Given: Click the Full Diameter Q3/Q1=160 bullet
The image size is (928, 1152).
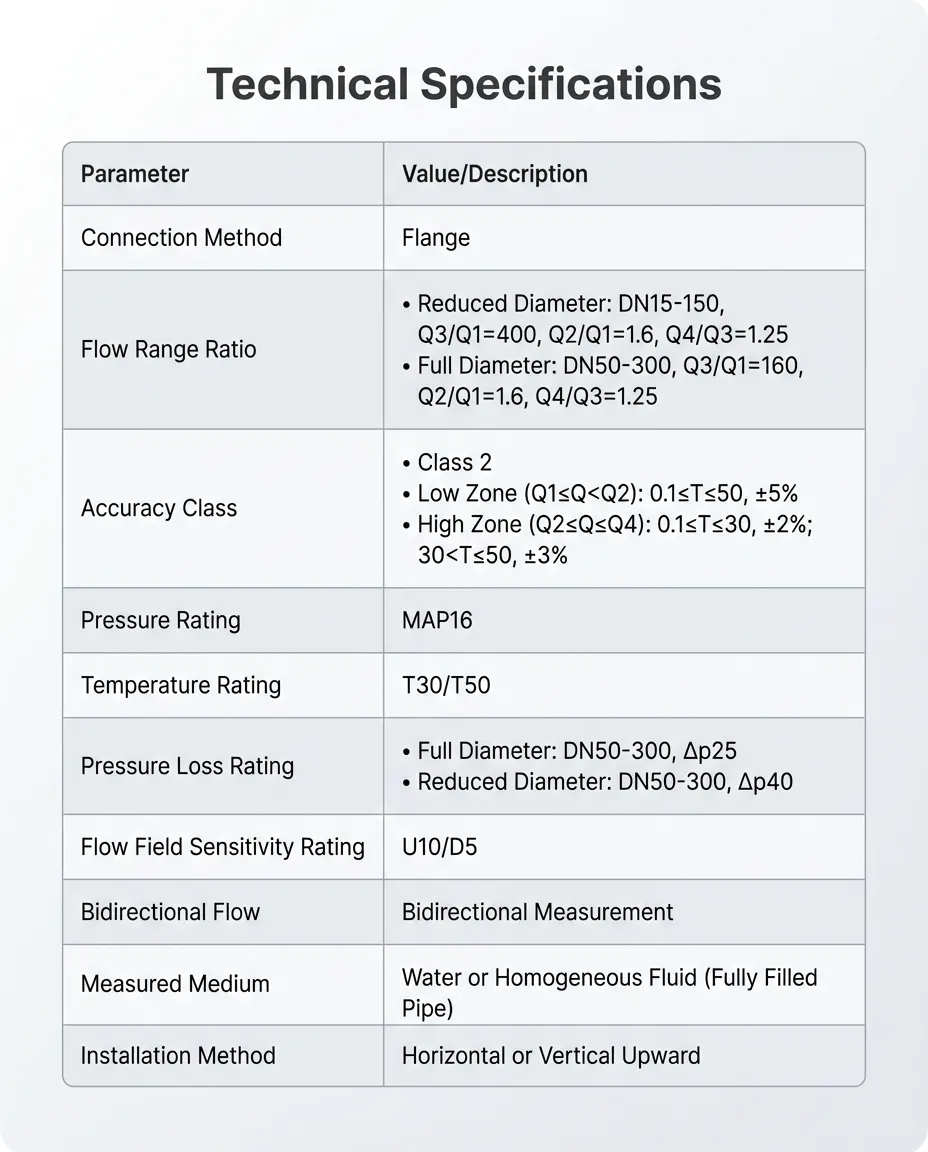Looking at the screenshot, I should click(x=603, y=381).
